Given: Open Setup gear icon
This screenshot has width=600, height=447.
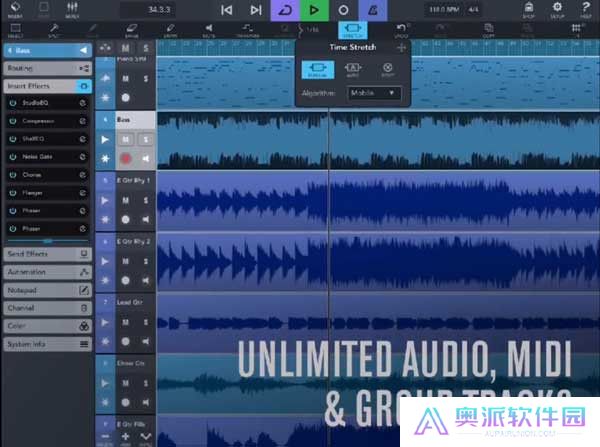Looking at the screenshot, I should coord(557,9).
